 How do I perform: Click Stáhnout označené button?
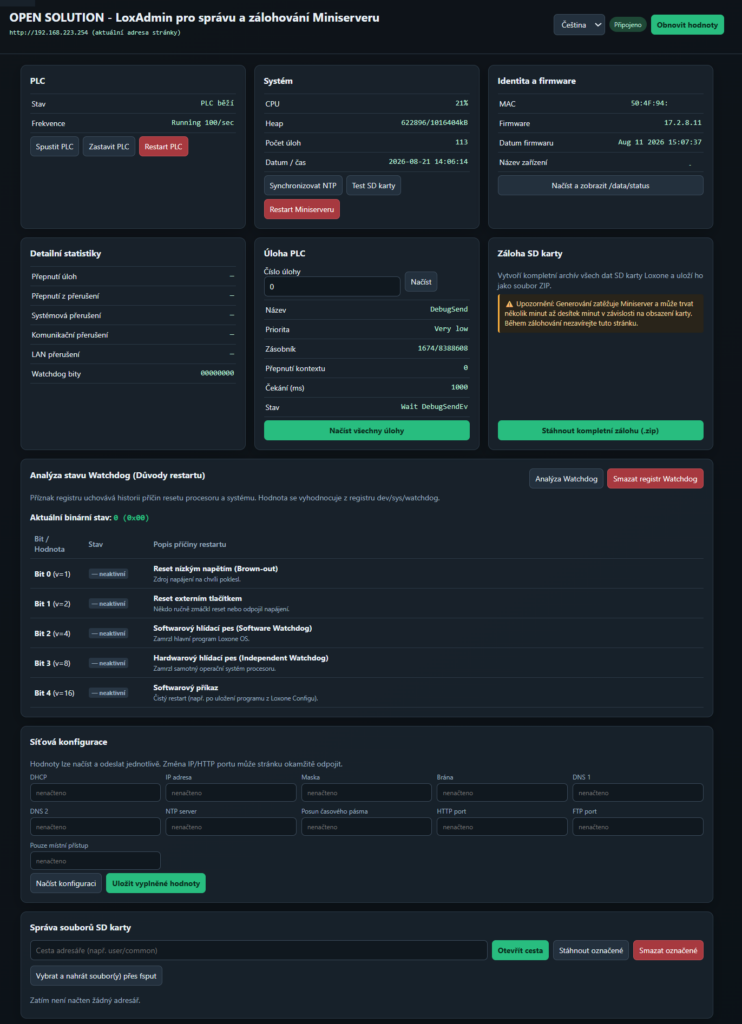(x=591, y=950)
